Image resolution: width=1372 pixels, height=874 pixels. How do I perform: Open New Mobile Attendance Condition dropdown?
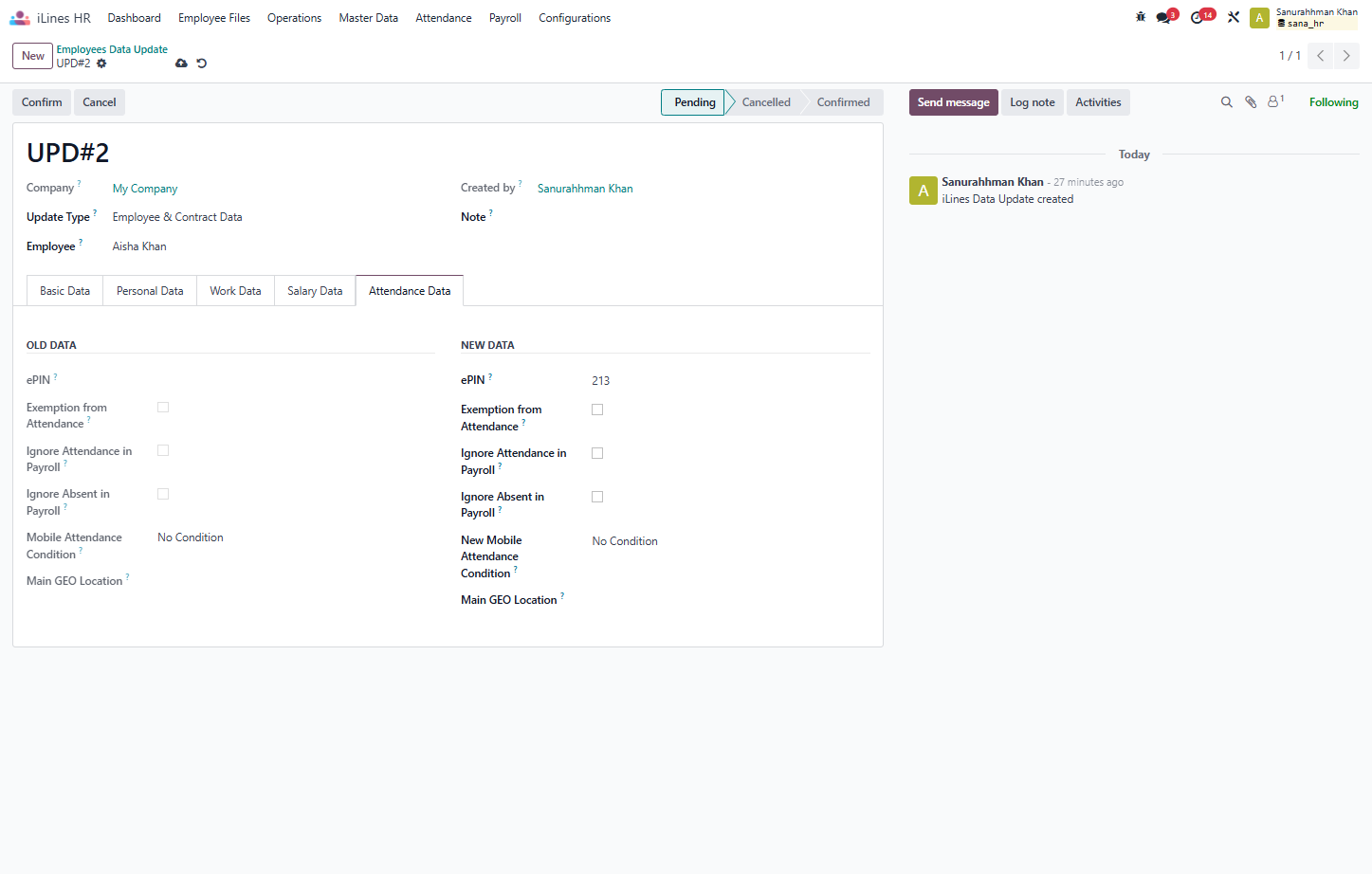click(x=730, y=541)
